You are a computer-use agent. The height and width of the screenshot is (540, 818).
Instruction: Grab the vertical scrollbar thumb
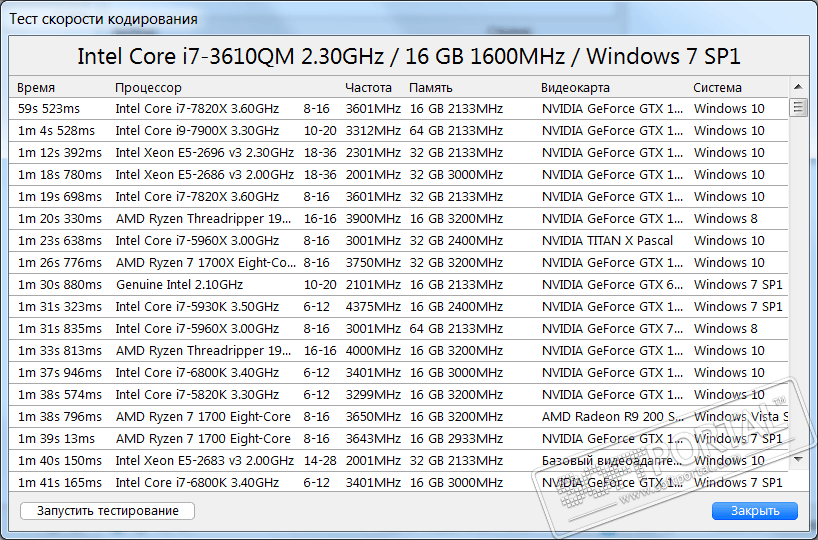798,107
